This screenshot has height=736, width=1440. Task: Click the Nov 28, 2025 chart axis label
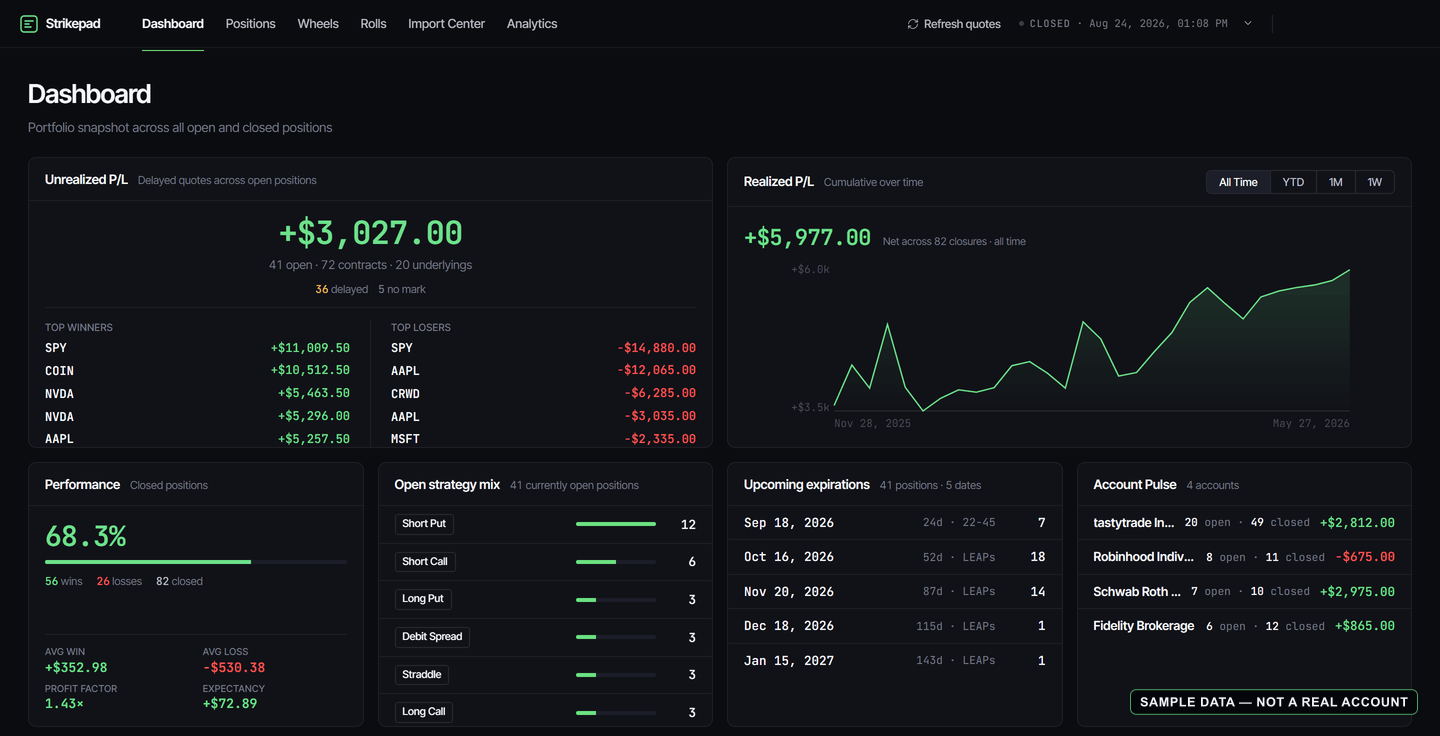(x=873, y=424)
